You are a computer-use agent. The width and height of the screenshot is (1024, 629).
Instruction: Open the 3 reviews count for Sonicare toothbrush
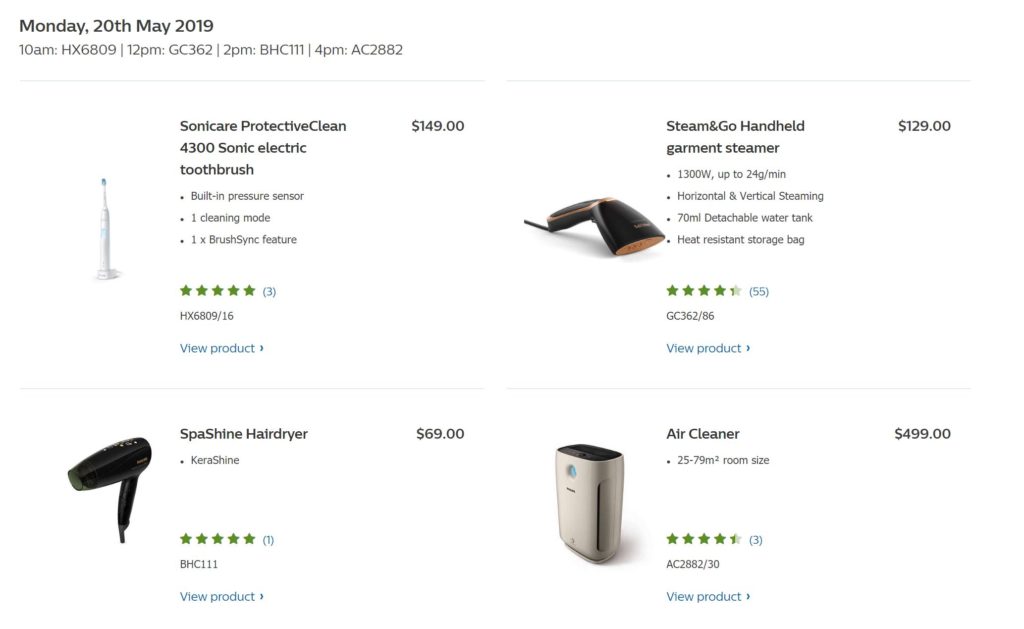[x=269, y=291]
